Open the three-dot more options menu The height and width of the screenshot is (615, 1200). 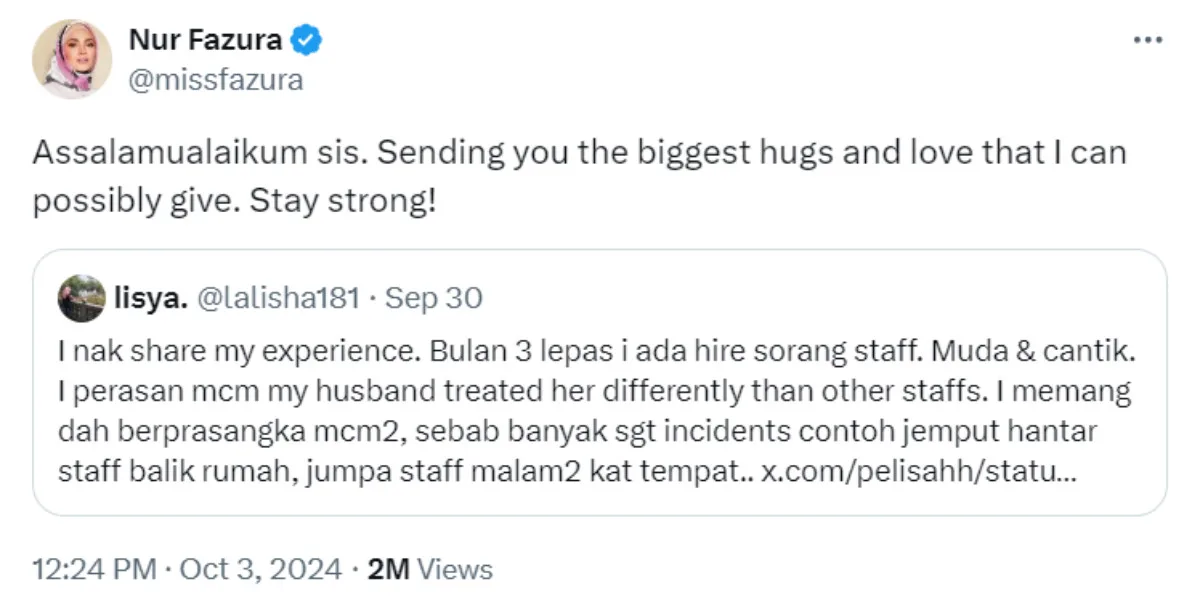[1147, 41]
